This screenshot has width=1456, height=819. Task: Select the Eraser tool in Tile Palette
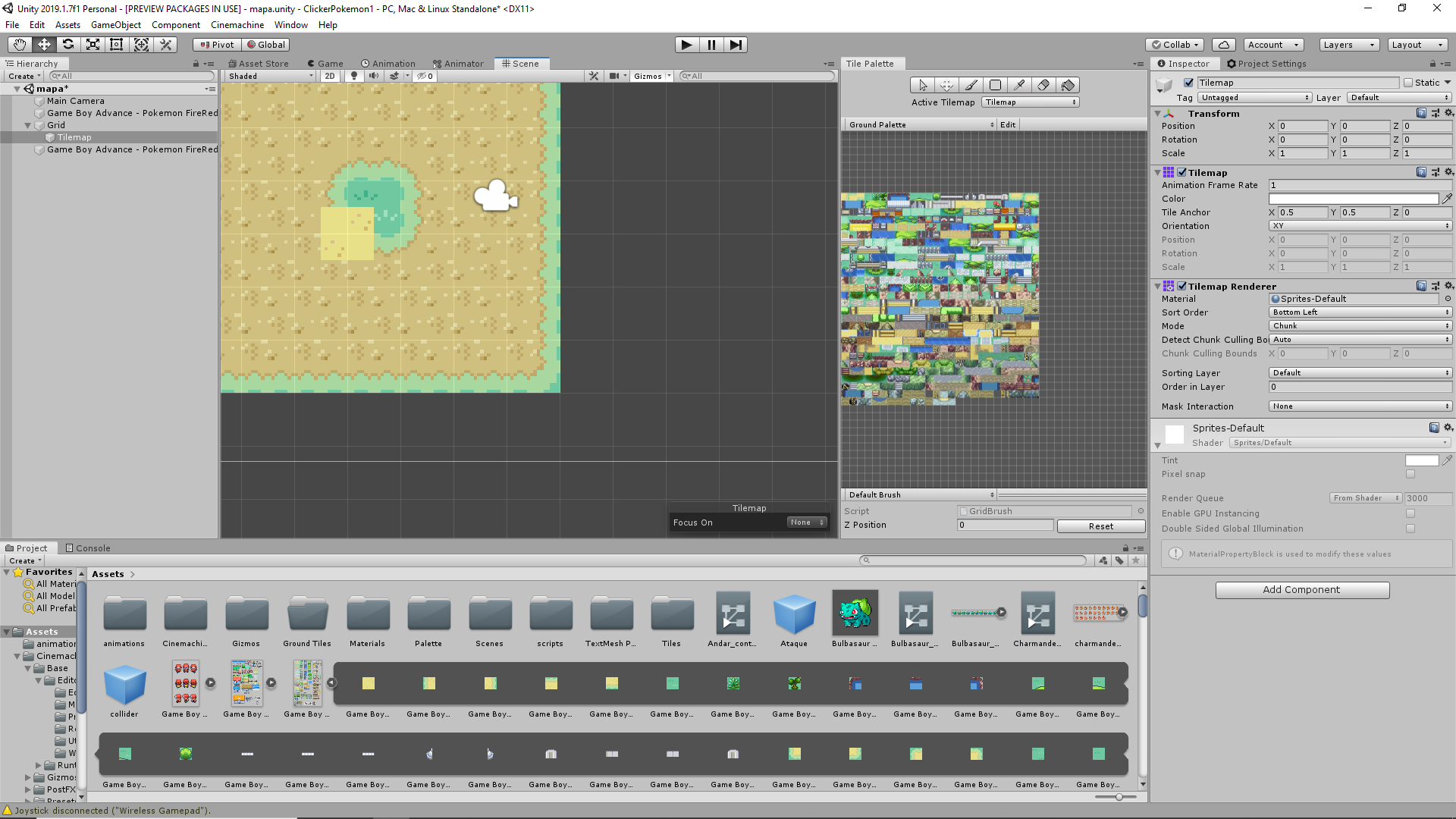pyautogui.click(x=1043, y=85)
